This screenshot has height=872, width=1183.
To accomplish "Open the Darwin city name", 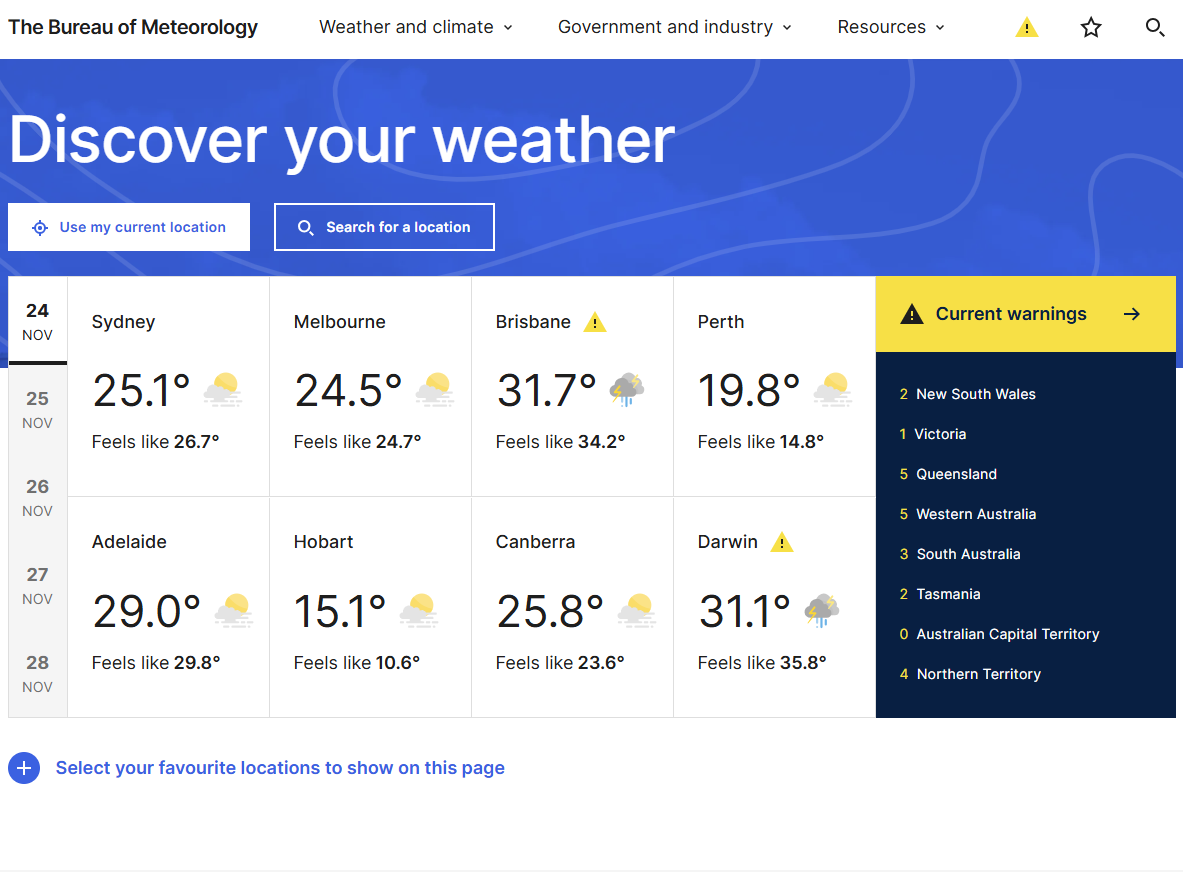I will pyautogui.click(x=727, y=542).
